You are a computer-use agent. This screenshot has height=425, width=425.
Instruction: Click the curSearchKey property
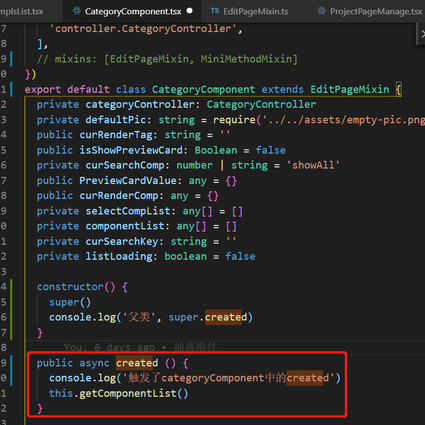(x=122, y=241)
